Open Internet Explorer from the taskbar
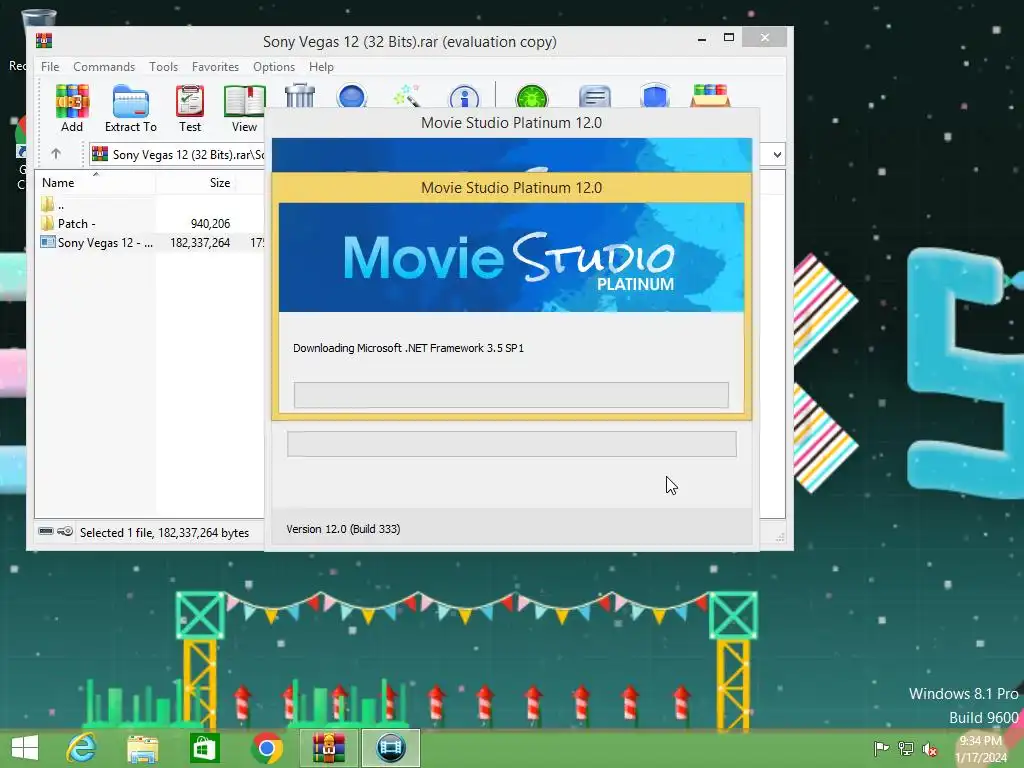1024x768 pixels. pos(82,748)
